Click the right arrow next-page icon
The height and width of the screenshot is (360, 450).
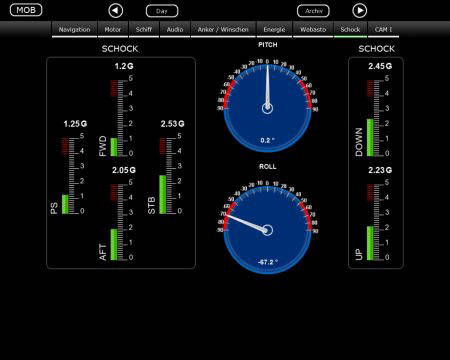pyautogui.click(x=359, y=11)
